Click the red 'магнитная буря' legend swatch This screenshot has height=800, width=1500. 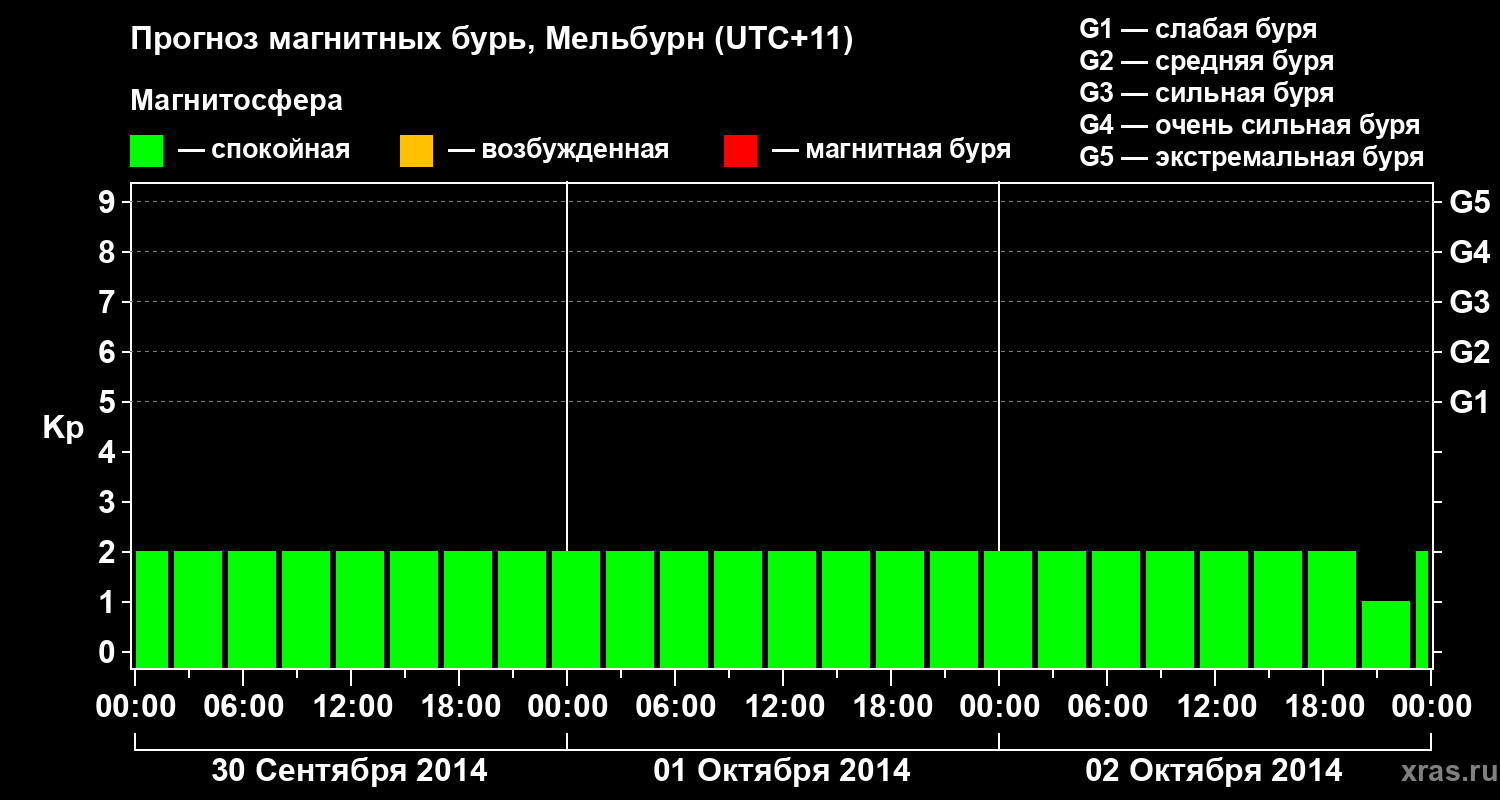[x=740, y=151]
